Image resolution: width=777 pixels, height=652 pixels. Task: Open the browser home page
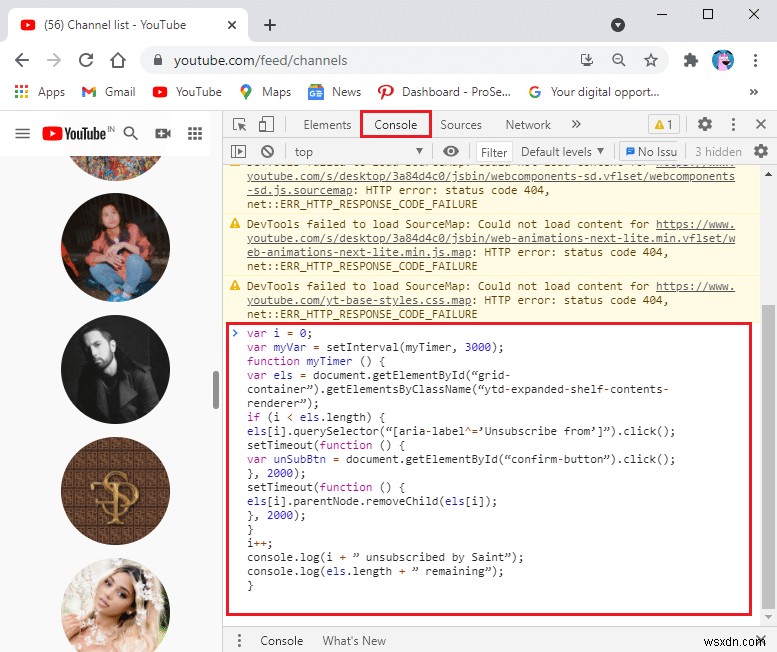[118, 60]
